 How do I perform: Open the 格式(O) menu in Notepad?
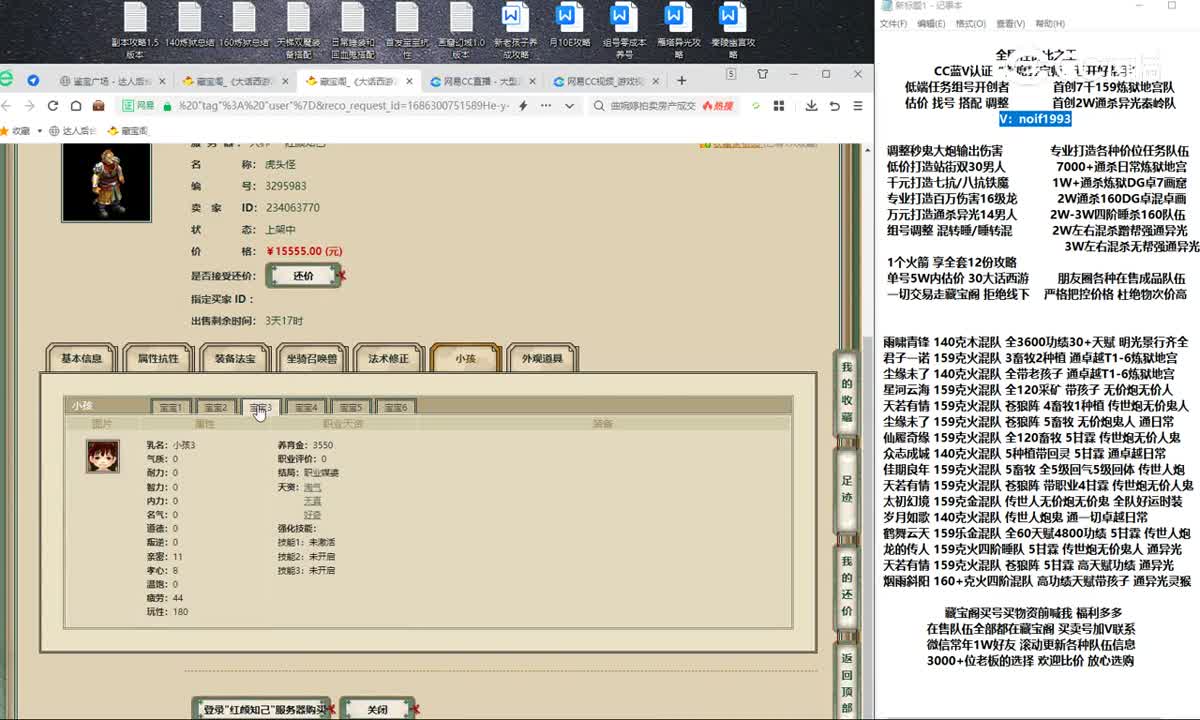click(x=970, y=24)
